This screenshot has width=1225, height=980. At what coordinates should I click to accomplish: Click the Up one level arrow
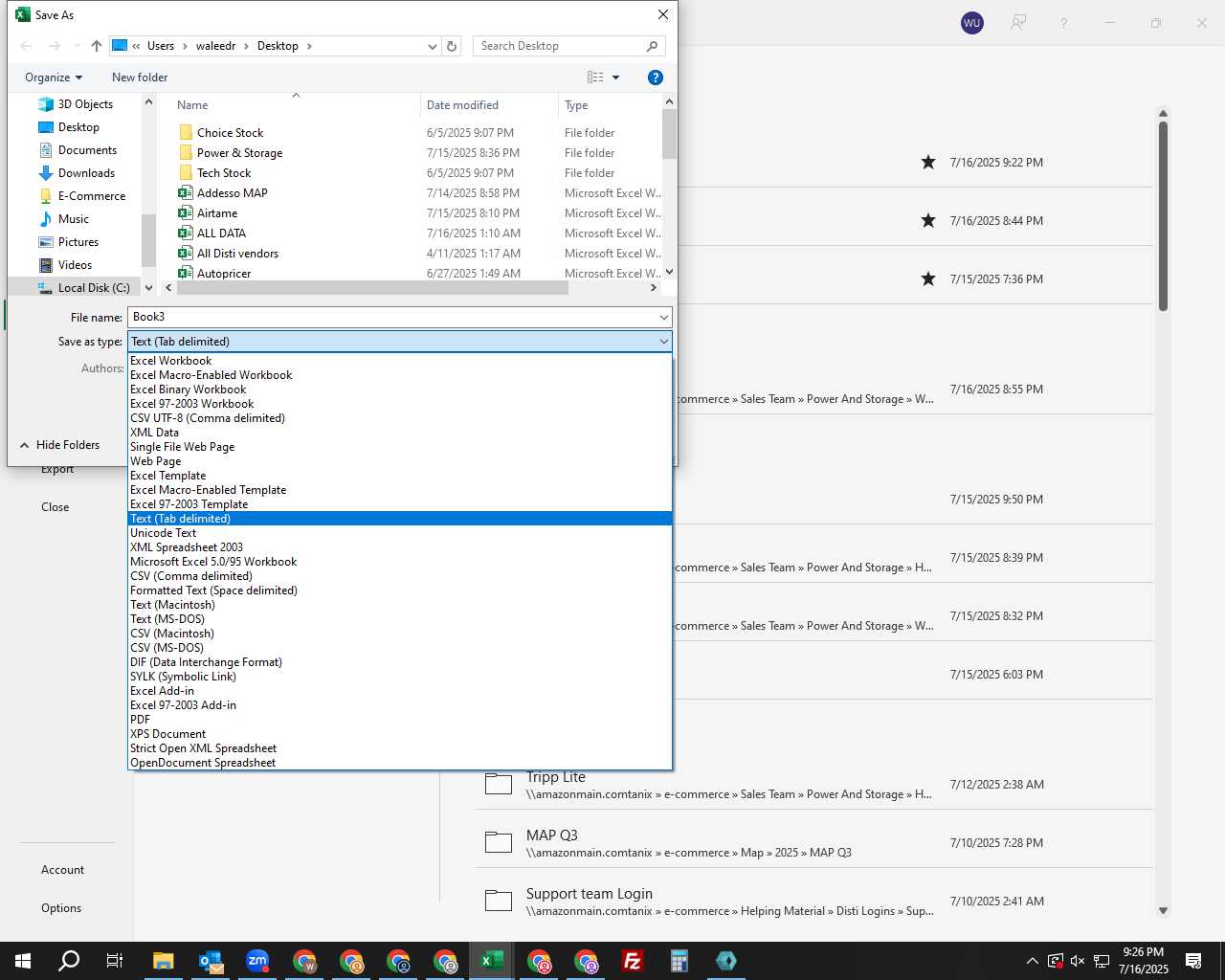click(x=96, y=46)
